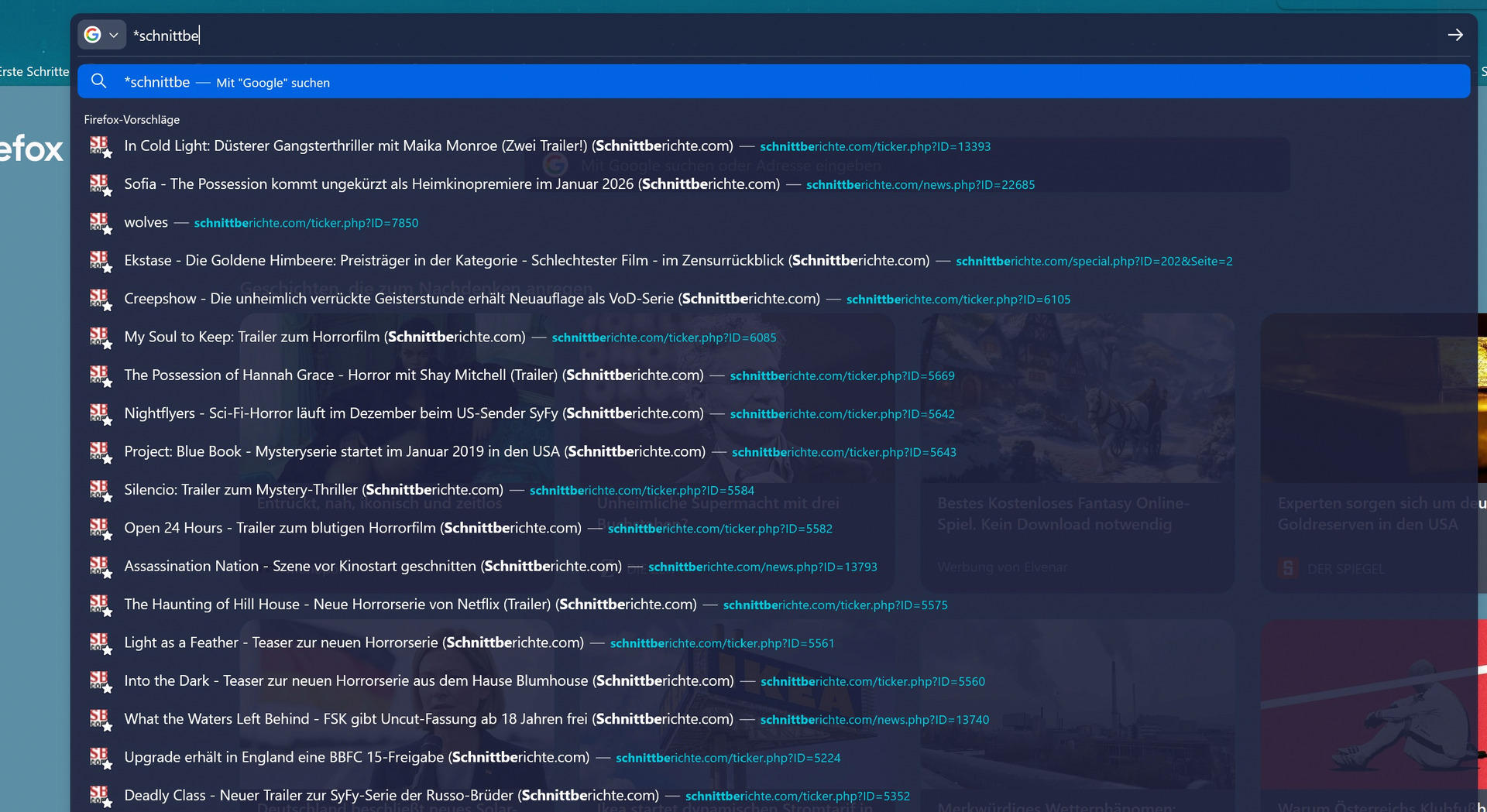This screenshot has width=1487, height=812.
Task: Click bookmark favicon beside 'Assassination Nation'
Action: point(101,567)
